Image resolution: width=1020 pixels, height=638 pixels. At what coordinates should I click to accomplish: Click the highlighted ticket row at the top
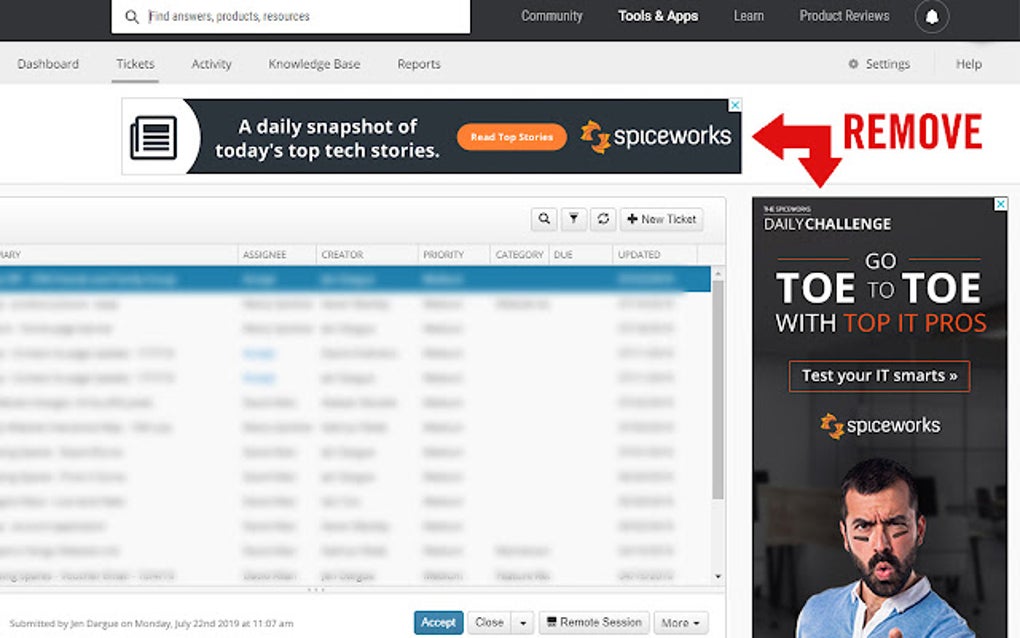[350, 278]
